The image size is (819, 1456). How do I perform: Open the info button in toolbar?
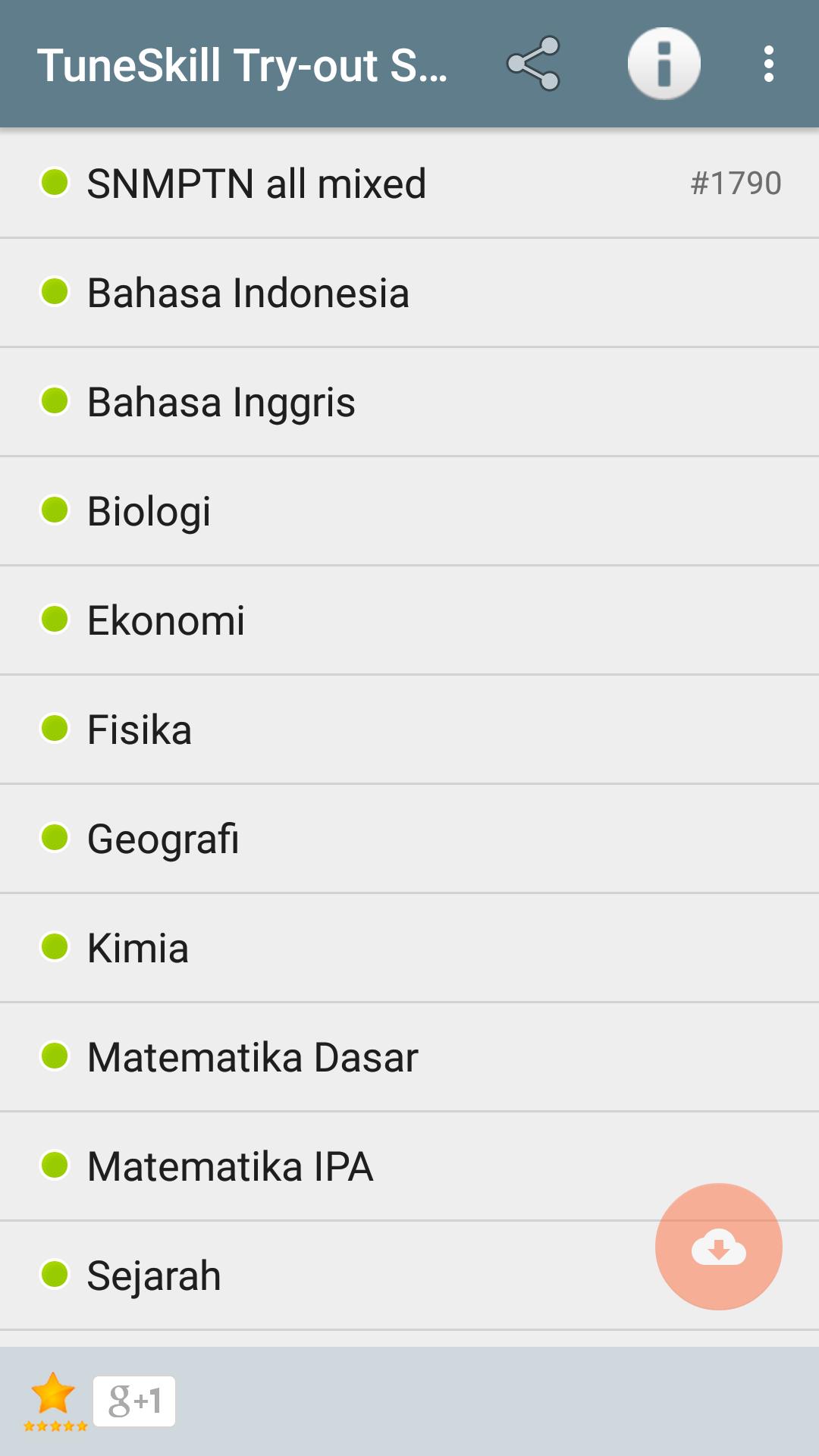[664, 64]
